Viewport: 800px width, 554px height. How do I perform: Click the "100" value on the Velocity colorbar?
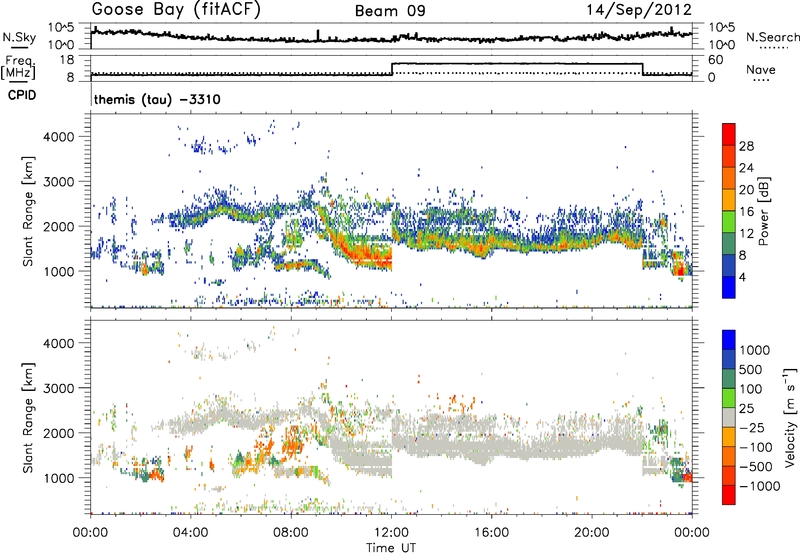[751, 389]
